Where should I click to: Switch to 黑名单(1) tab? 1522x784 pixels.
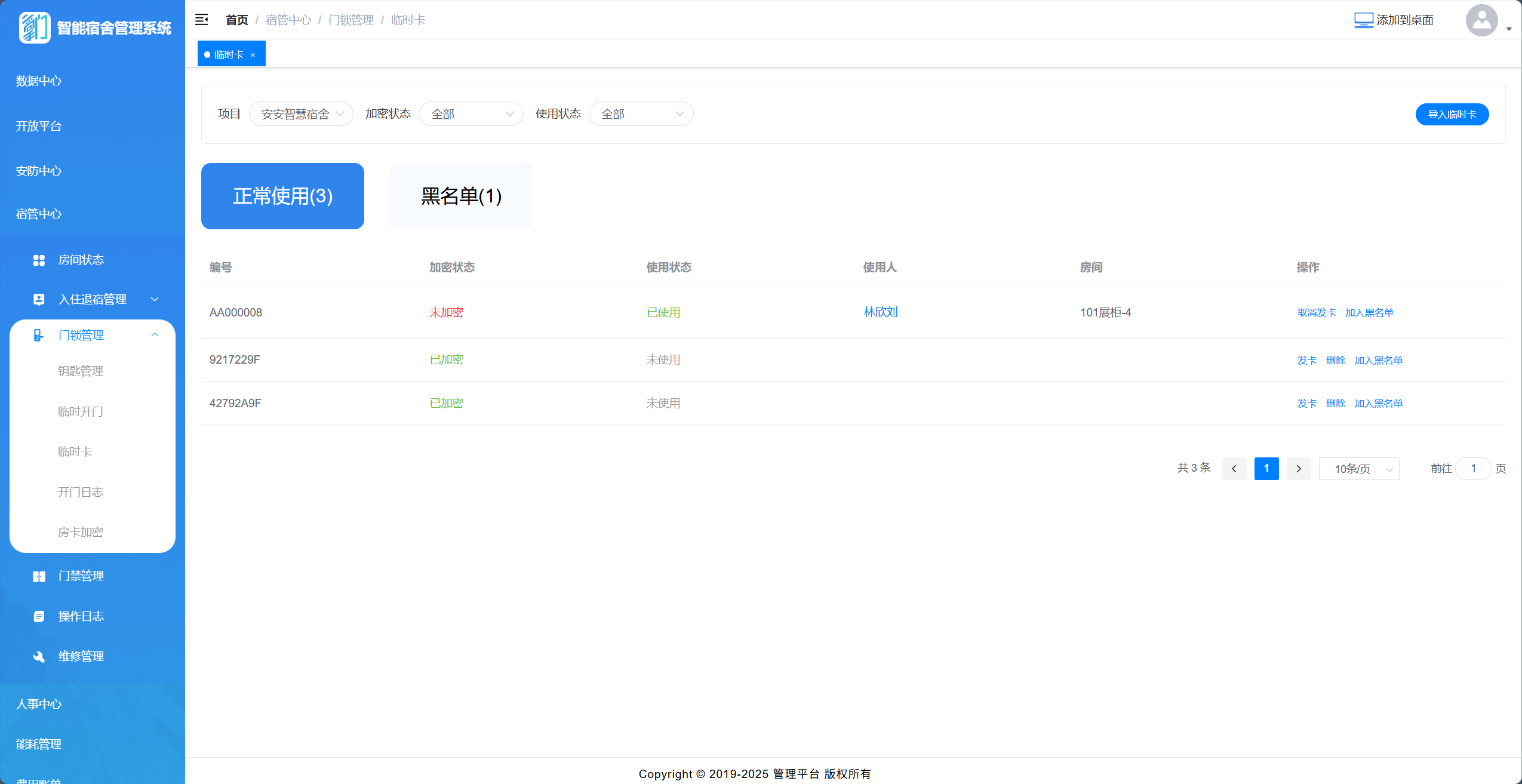[462, 196]
